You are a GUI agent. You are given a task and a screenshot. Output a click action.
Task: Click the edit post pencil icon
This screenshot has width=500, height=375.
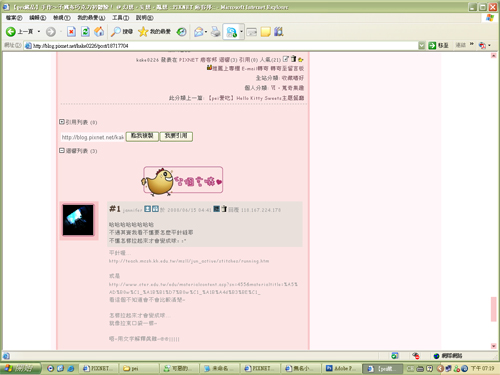pyautogui.click(x=286, y=59)
